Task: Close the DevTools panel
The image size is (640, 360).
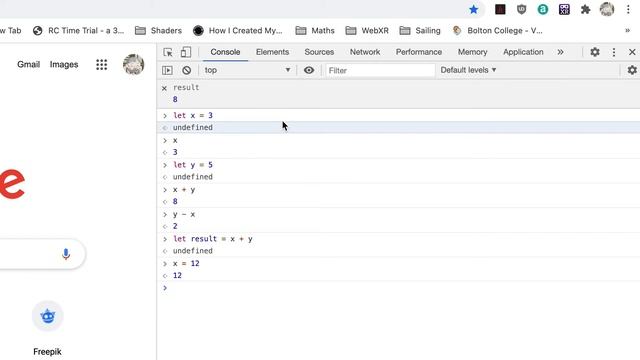Action: point(632,52)
